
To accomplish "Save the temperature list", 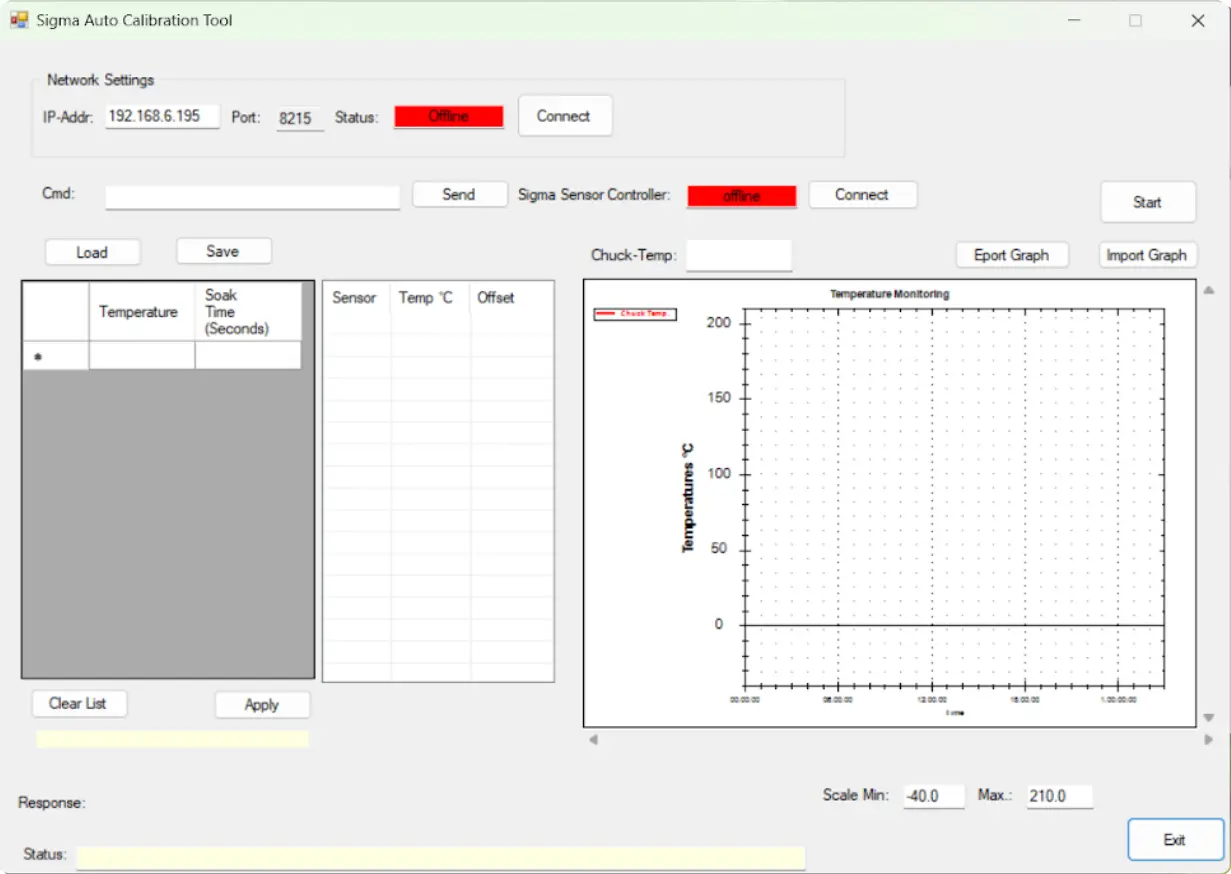I will tap(223, 251).
